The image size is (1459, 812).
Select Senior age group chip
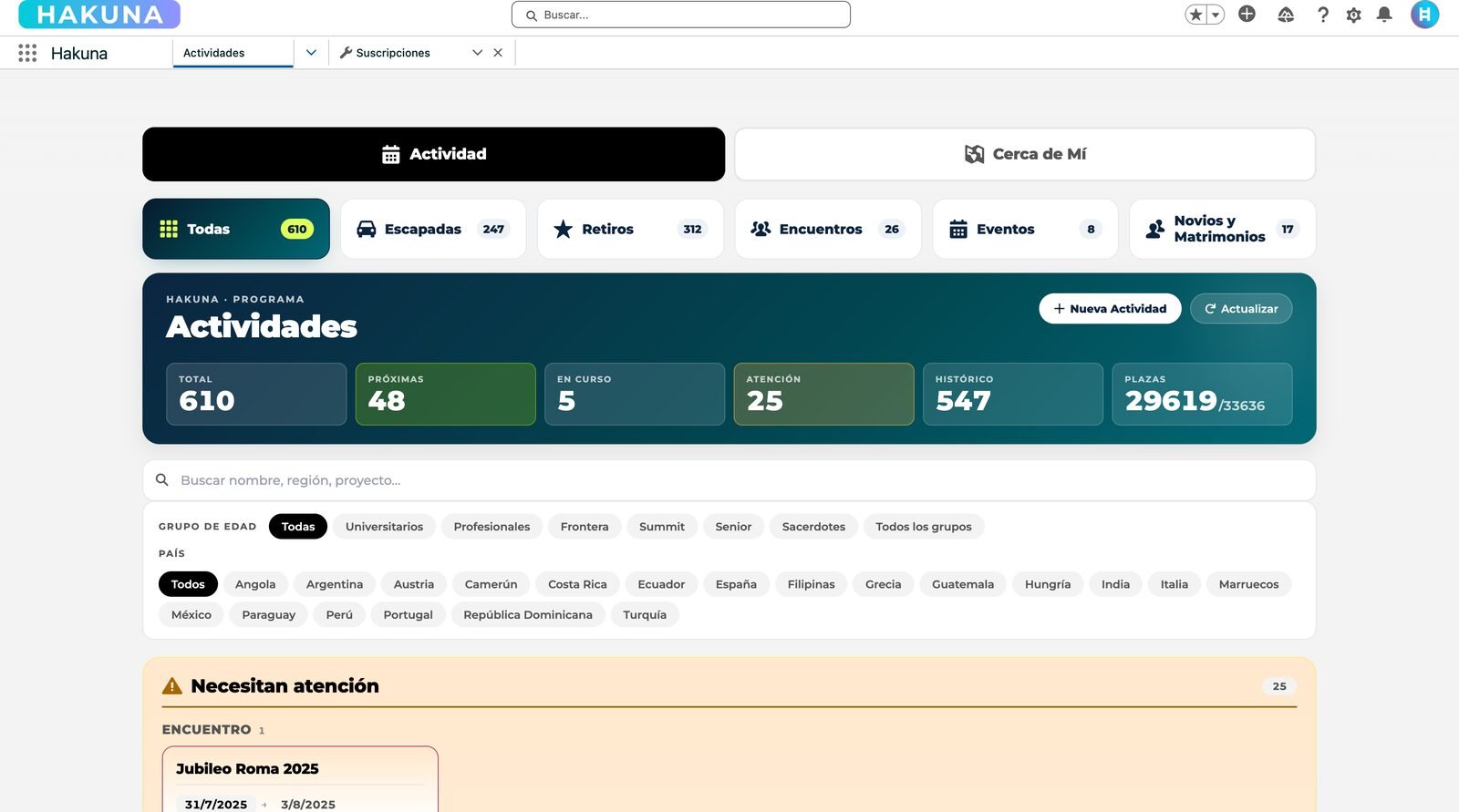coord(733,527)
